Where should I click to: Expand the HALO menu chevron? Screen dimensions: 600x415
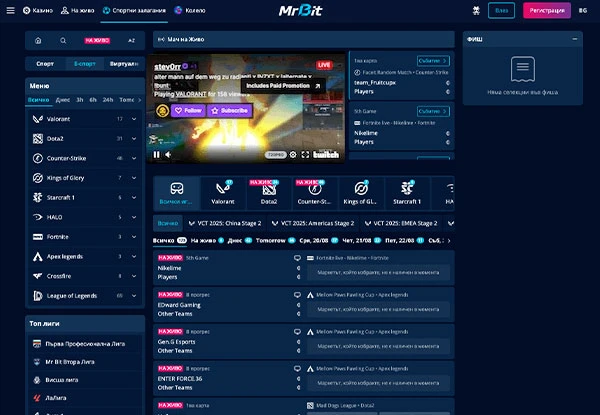point(134,217)
